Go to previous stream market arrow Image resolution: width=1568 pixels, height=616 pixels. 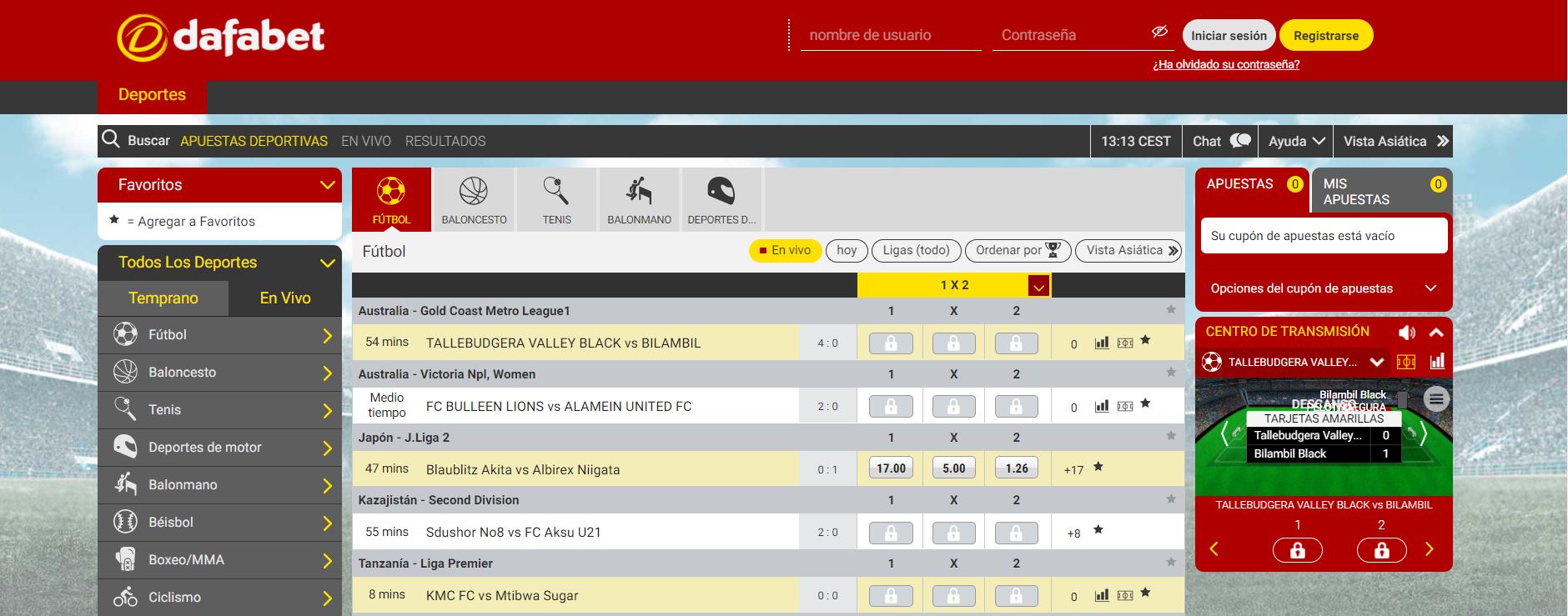click(x=1214, y=548)
